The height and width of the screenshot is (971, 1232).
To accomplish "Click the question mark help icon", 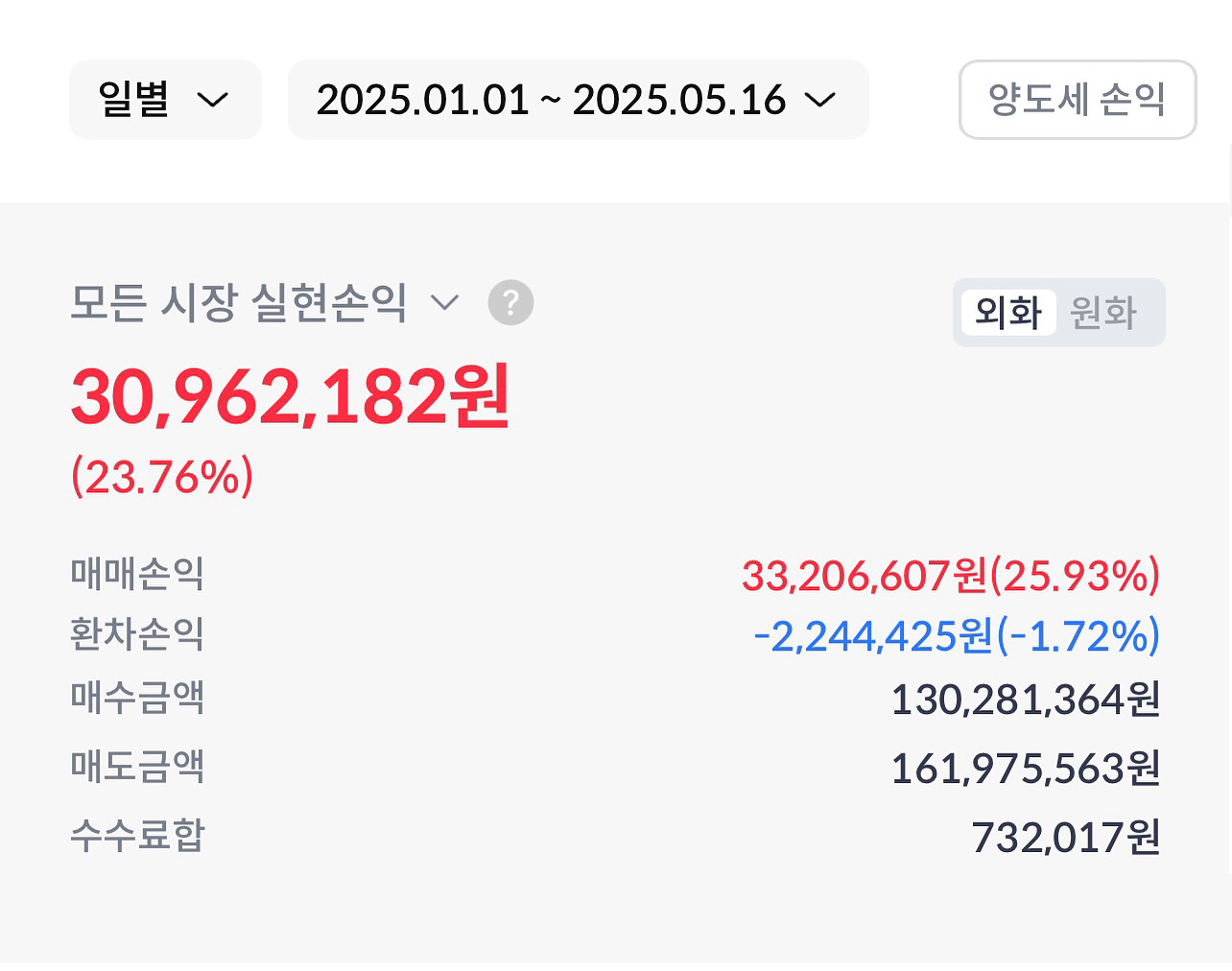I will (510, 303).
